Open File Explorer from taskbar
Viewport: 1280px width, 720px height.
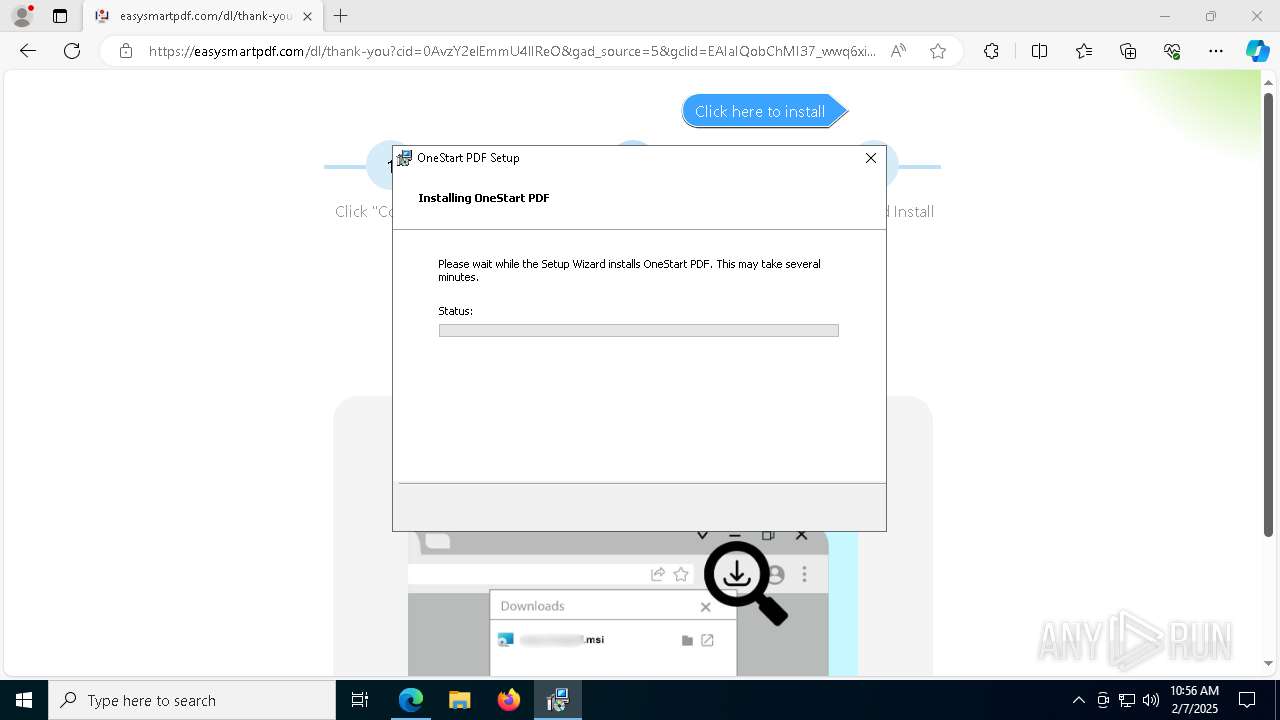coord(460,700)
